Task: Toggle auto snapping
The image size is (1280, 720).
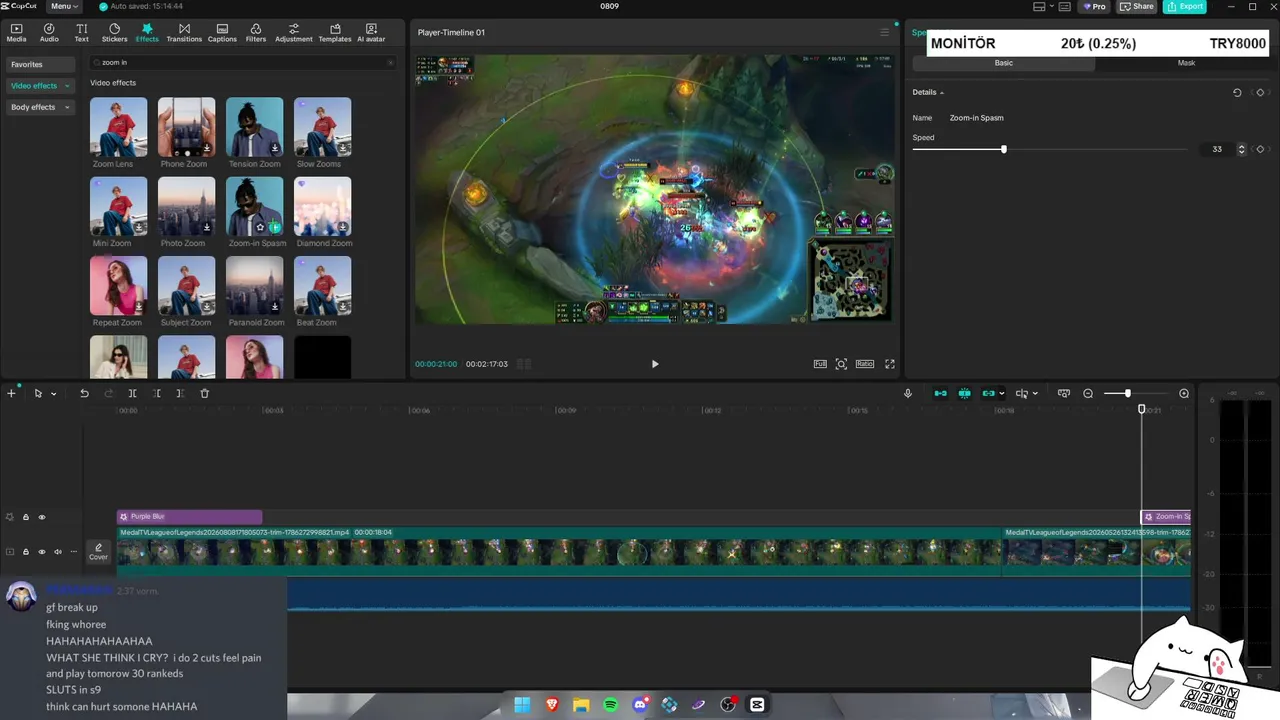Action: pos(964,393)
